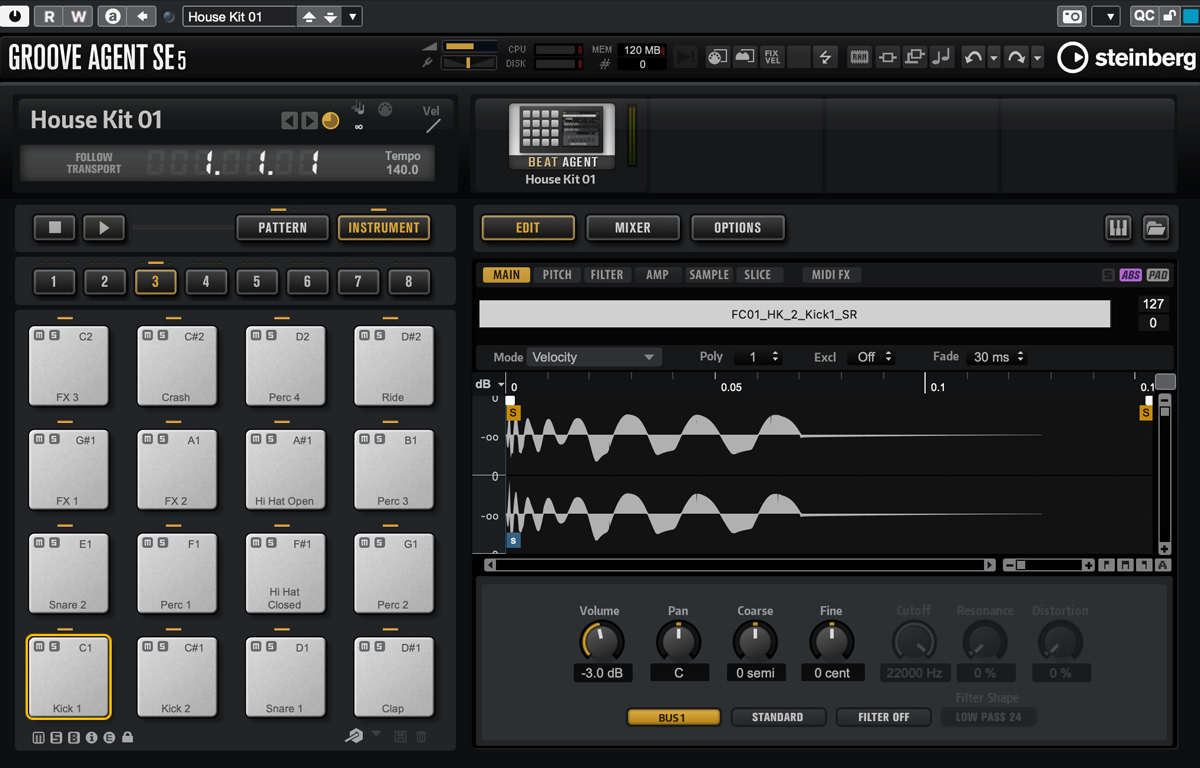Click the trash icon below the pads
1200x768 pixels.
[x=421, y=737]
